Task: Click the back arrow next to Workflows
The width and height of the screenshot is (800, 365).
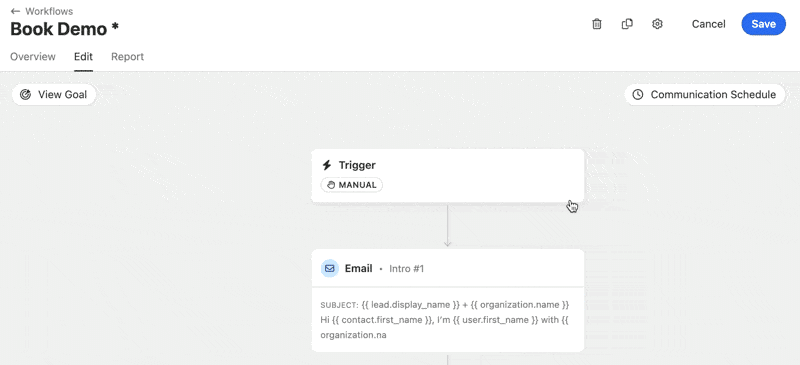Action: coord(15,11)
